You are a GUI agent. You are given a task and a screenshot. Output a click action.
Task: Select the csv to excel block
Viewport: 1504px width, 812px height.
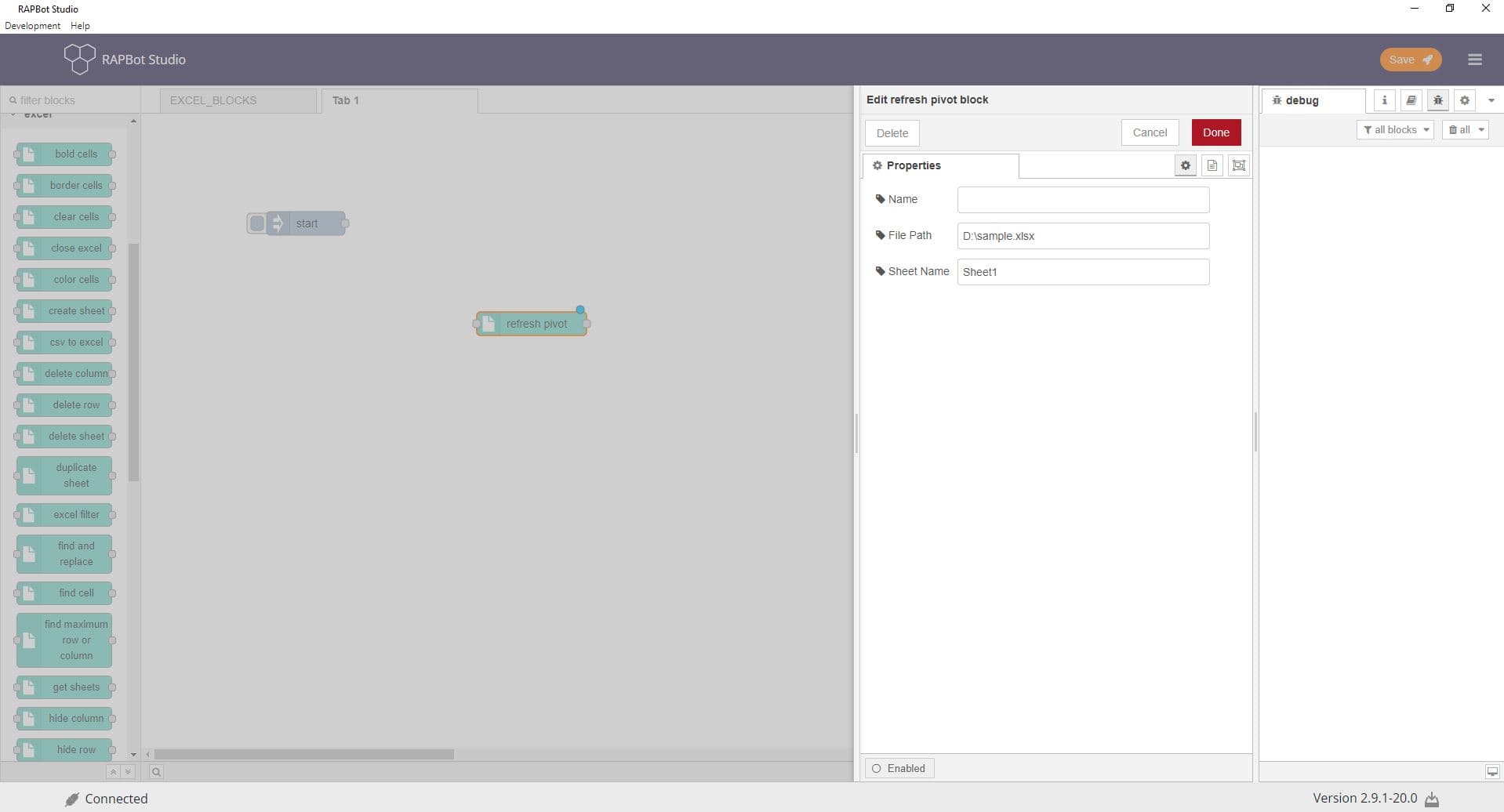pos(64,343)
